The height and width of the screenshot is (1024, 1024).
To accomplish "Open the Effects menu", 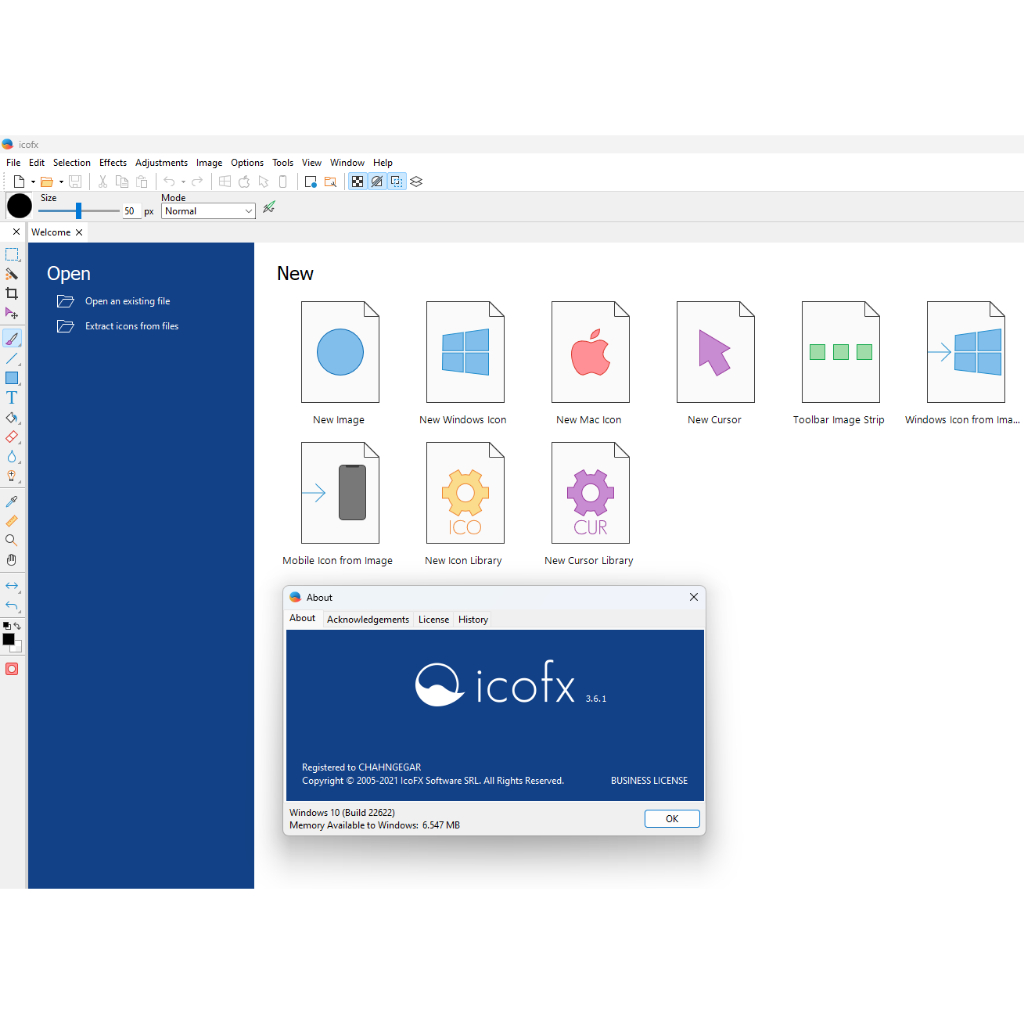I will (113, 163).
